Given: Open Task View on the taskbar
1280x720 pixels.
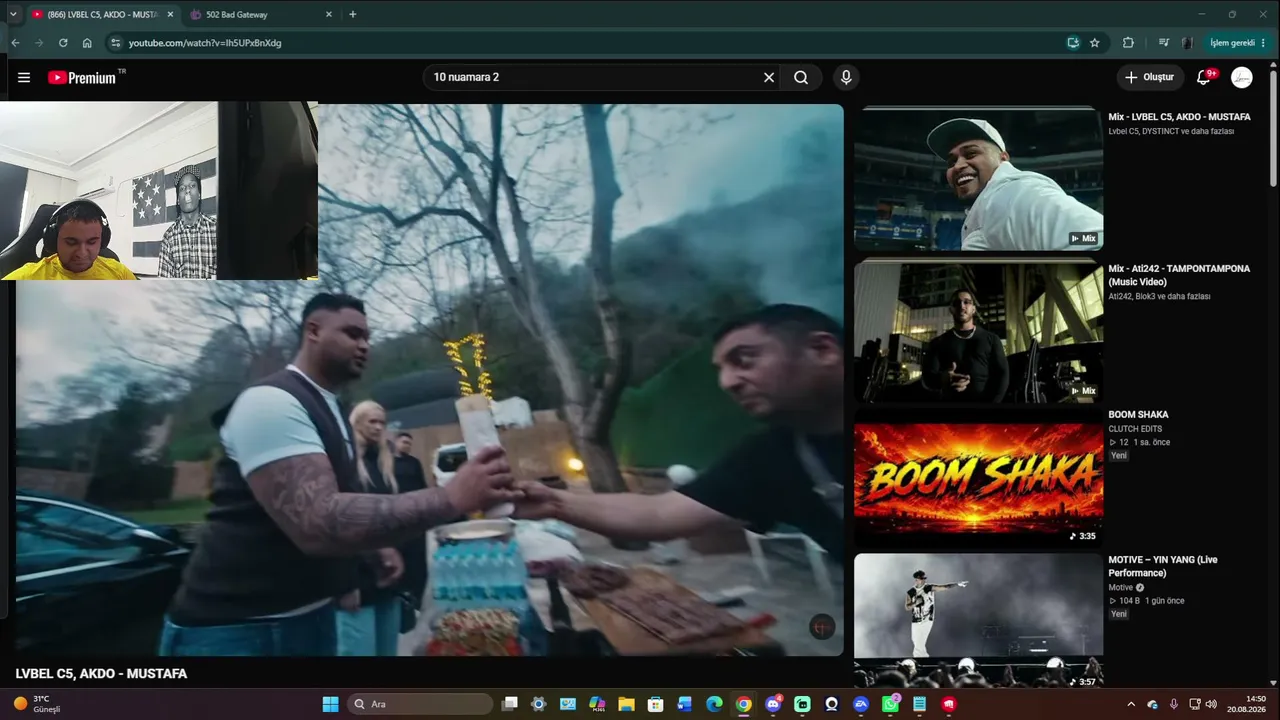Looking at the screenshot, I should coord(510,704).
